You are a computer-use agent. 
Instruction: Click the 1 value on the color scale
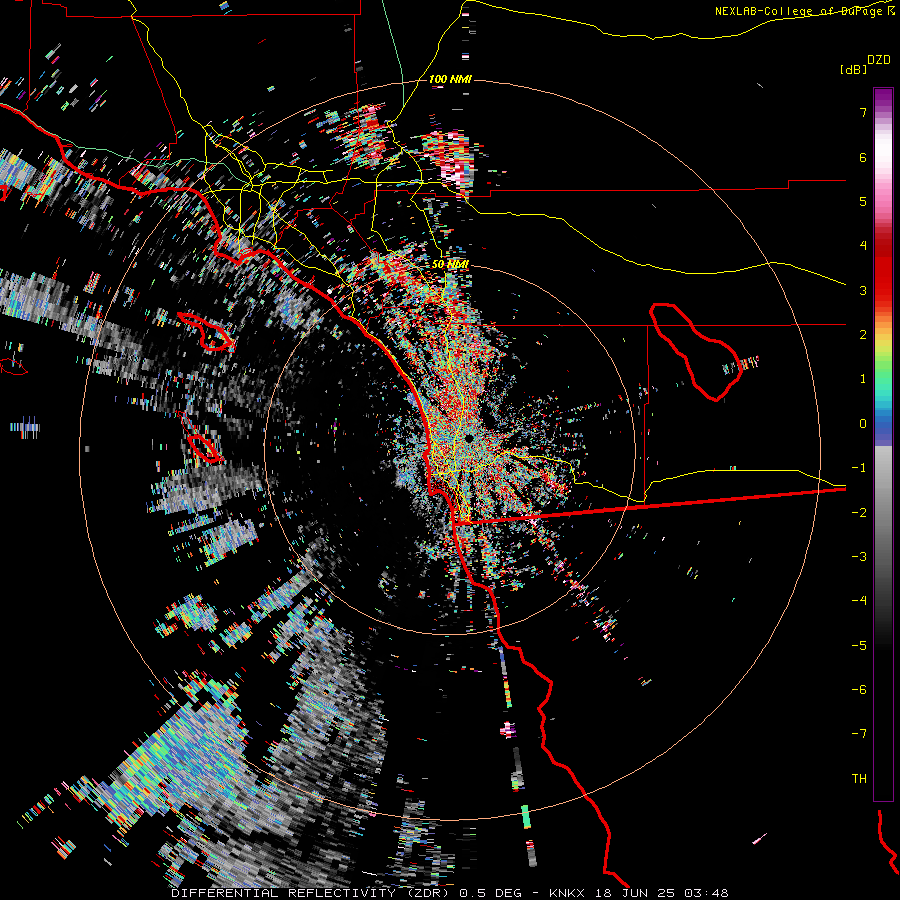(863, 379)
